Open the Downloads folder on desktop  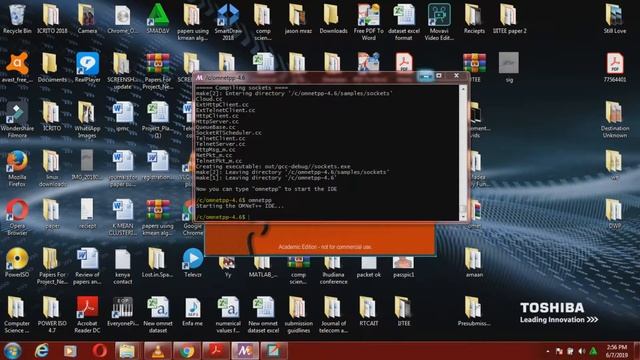click(x=333, y=19)
